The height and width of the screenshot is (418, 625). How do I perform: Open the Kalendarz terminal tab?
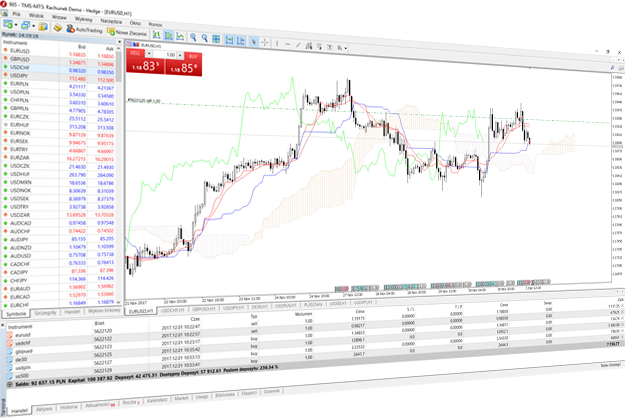point(157,400)
